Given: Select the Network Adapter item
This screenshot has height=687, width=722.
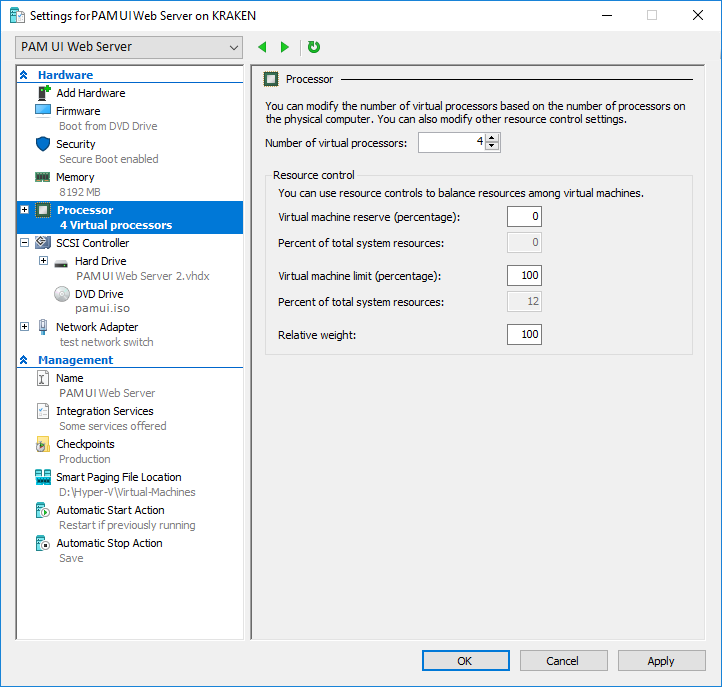Looking at the screenshot, I should 97,327.
